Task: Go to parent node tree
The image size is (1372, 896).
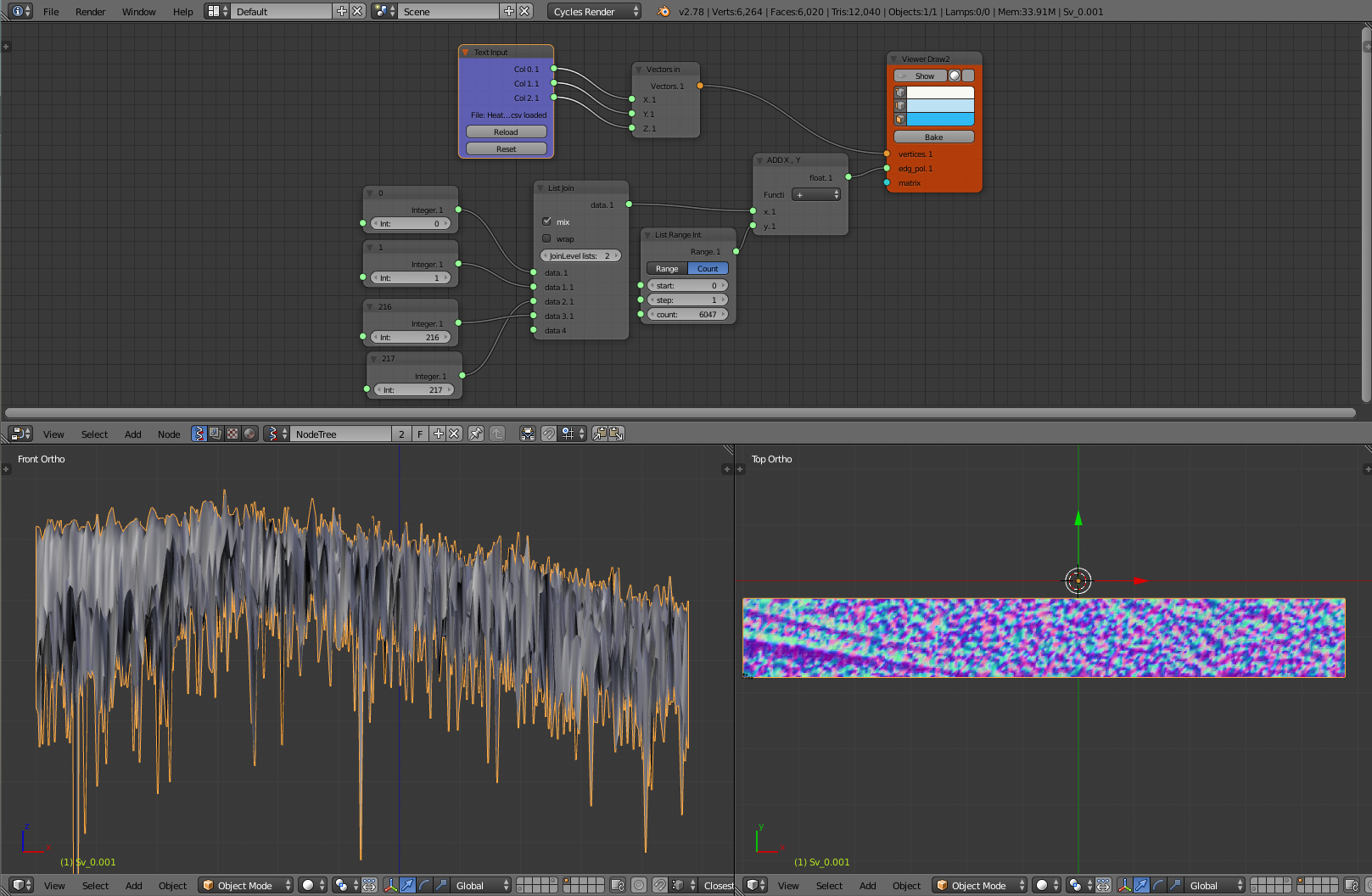Action: [497, 434]
